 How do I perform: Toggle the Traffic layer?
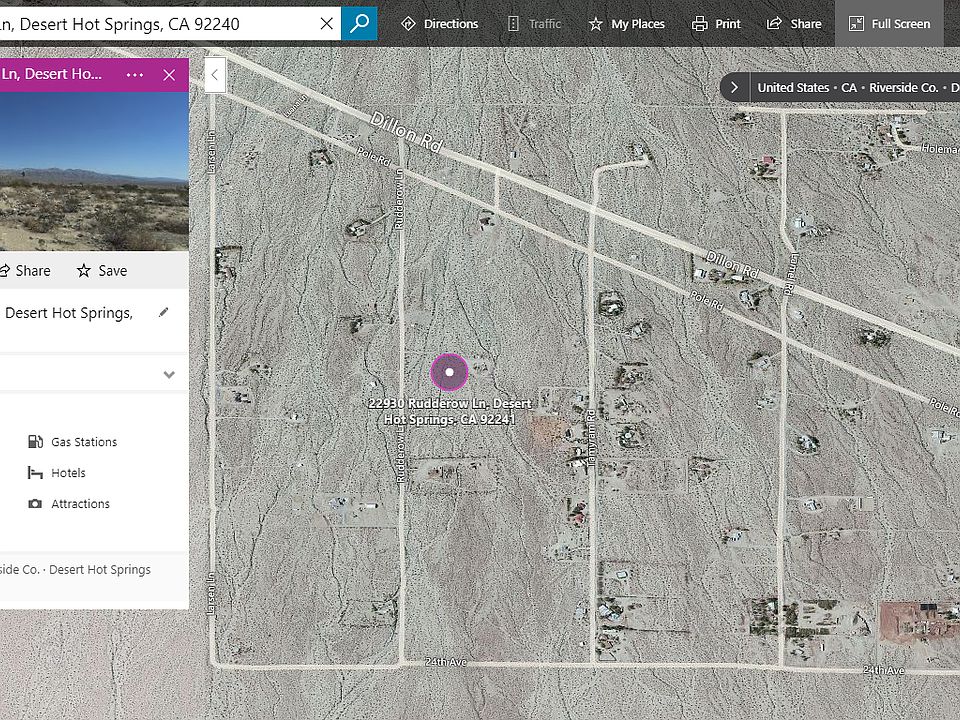click(534, 24)
